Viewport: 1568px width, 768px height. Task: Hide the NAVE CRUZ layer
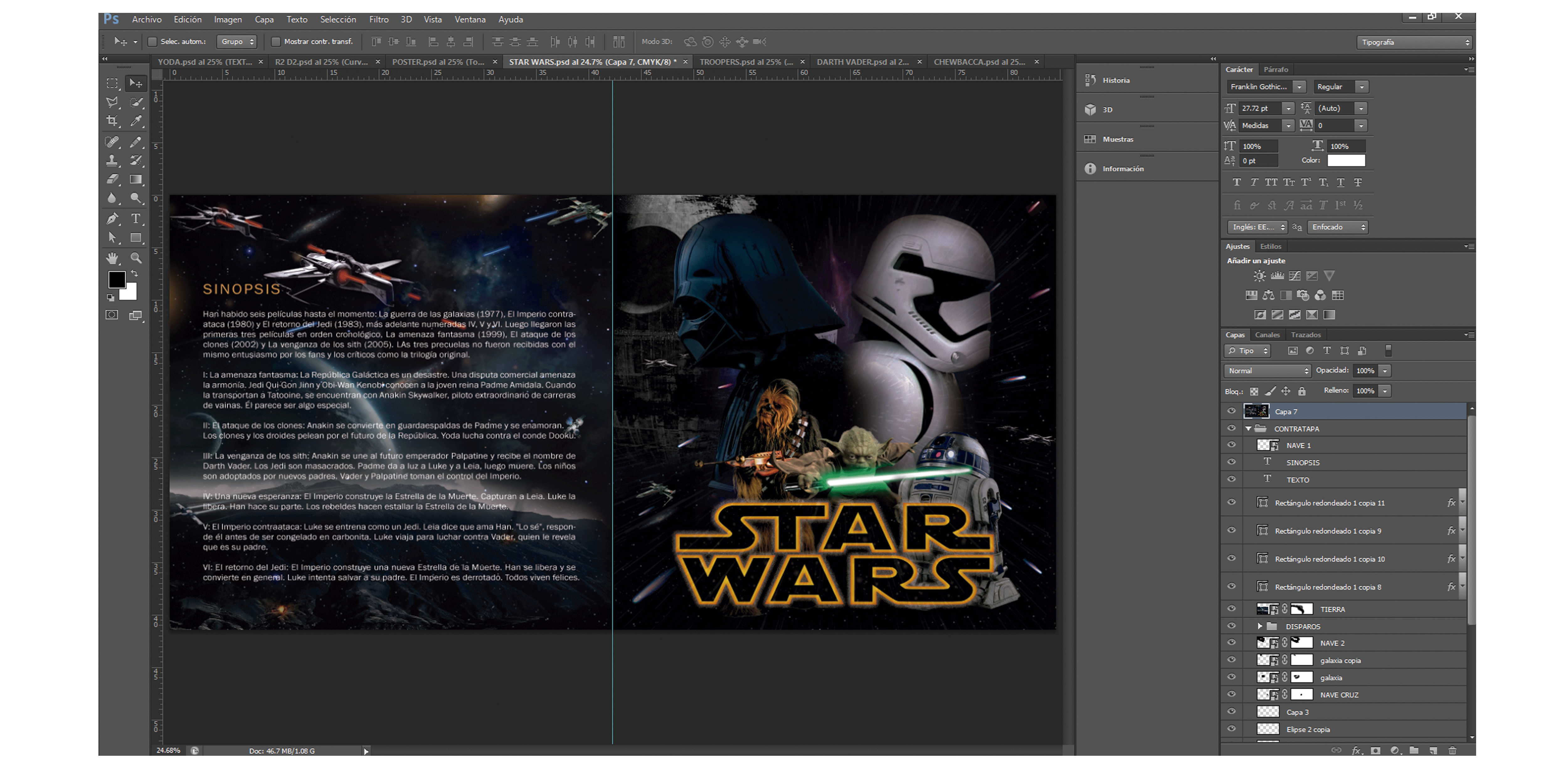click(x=1232, y=694)
